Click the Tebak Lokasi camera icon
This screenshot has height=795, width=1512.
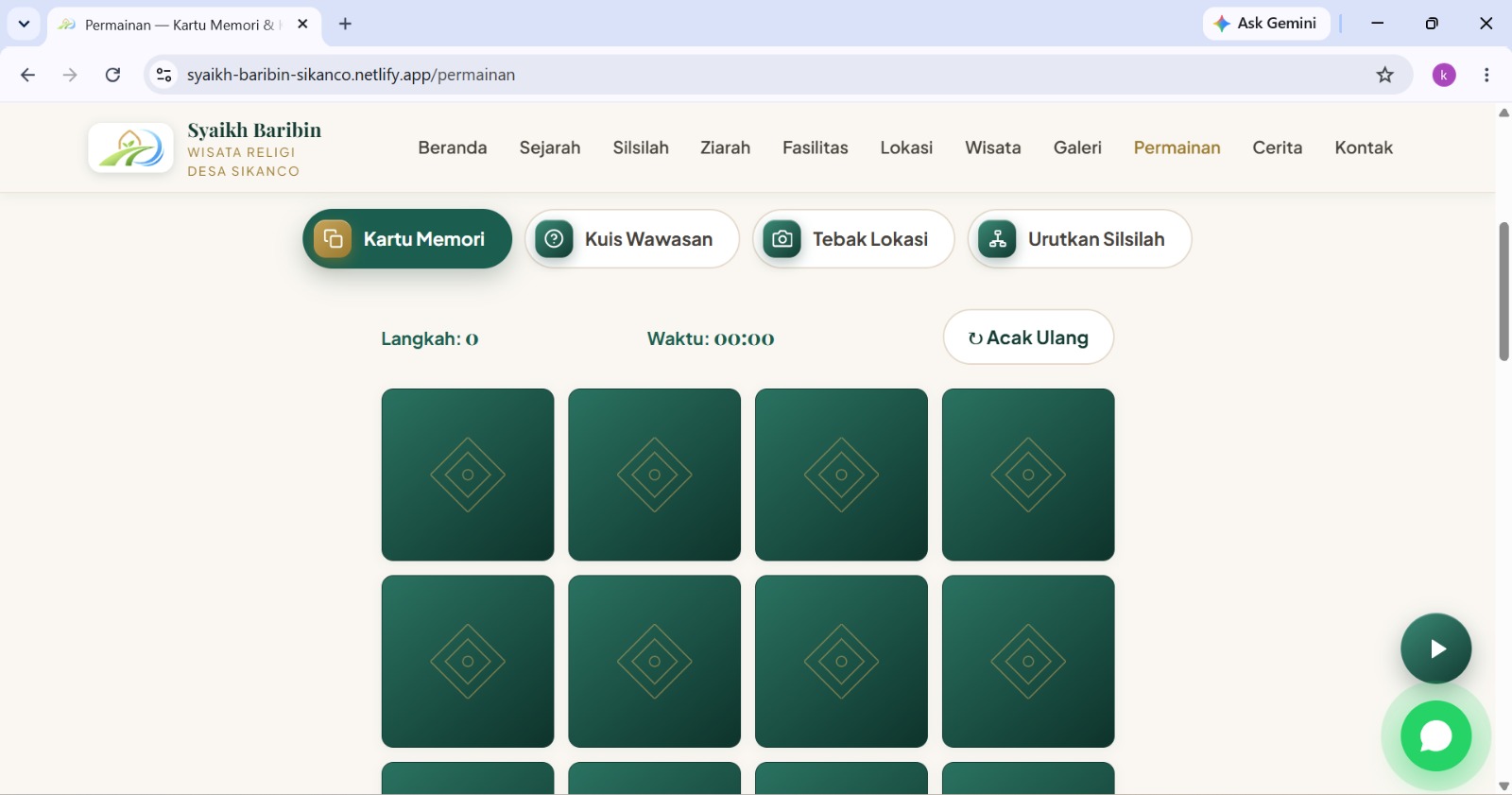pos(782,239)
